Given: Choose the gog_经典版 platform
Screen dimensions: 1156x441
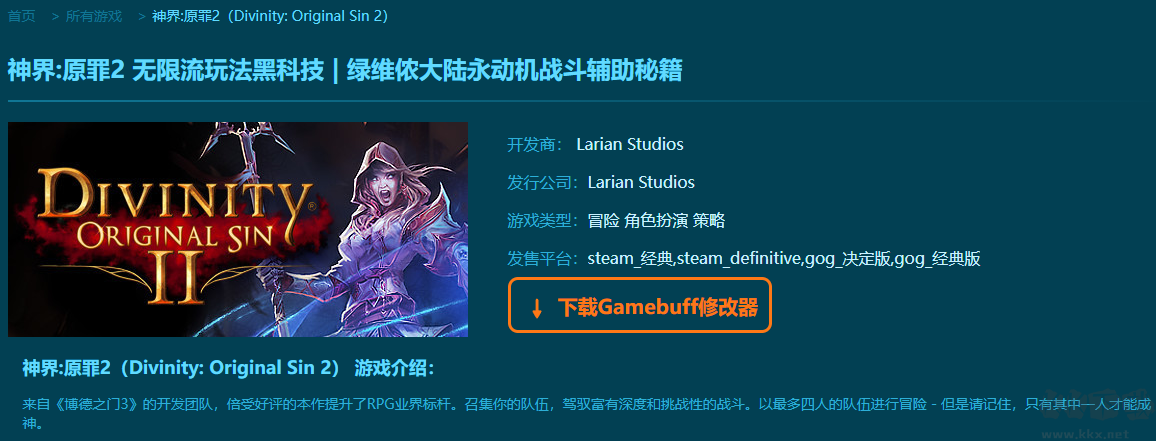Looking at the screenshot, I should pos(937,259).
